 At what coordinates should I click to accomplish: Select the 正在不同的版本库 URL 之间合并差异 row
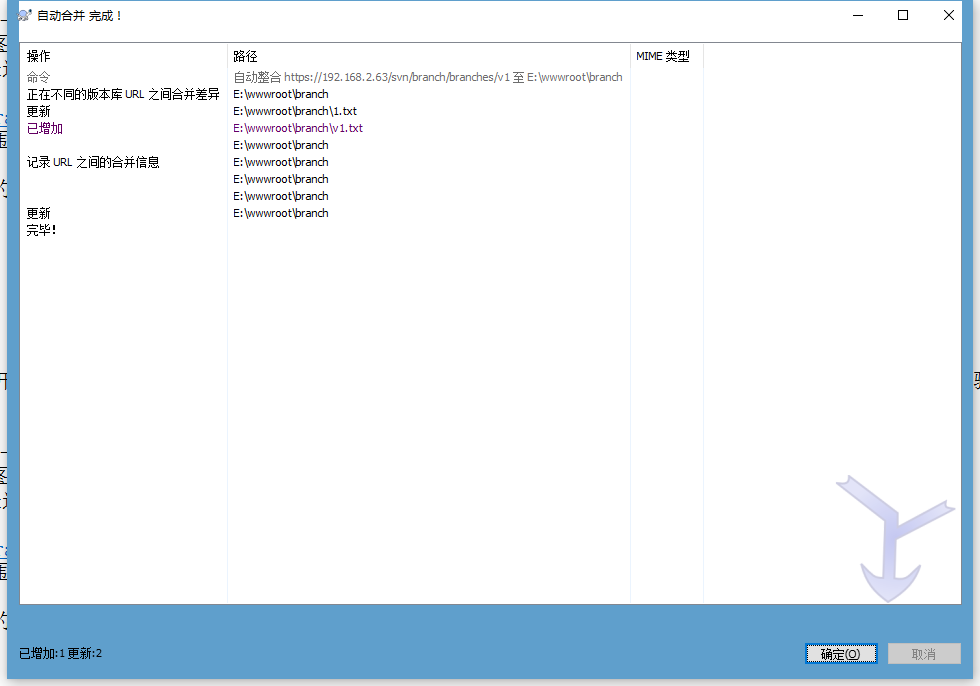(123, 94)
